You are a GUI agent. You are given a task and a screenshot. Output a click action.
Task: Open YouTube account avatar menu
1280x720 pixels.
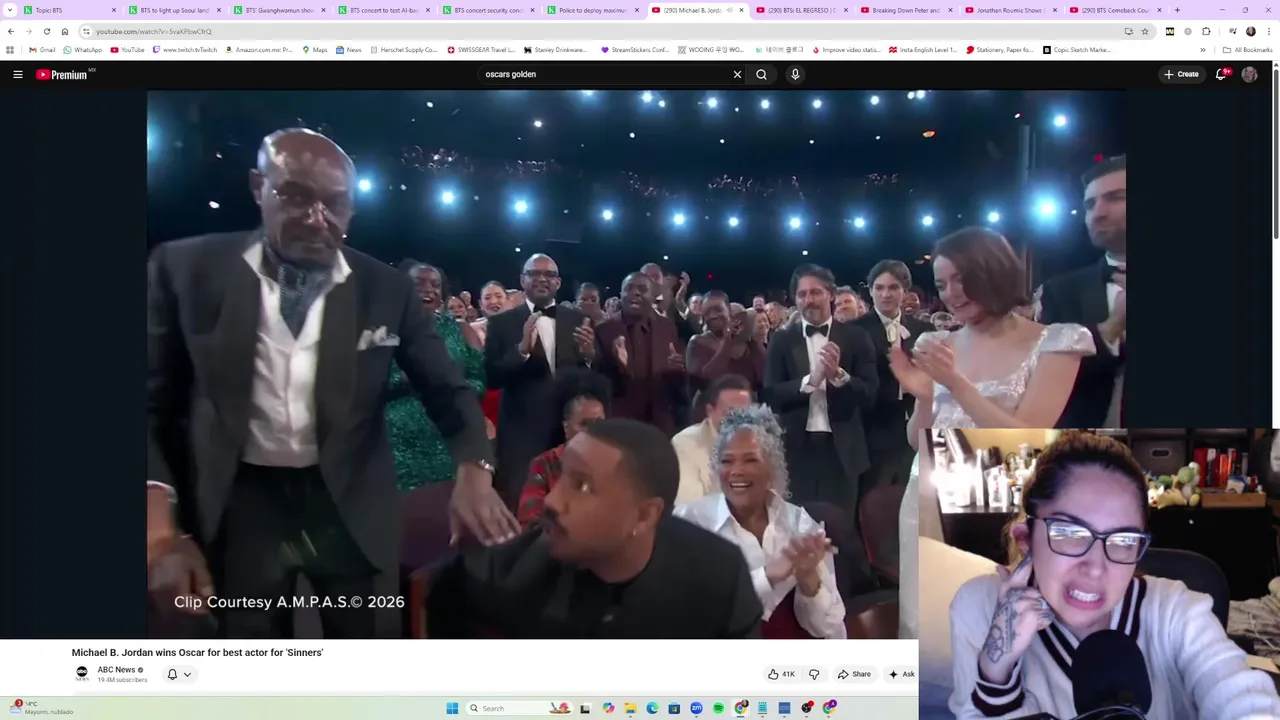tap(1249, 74)
